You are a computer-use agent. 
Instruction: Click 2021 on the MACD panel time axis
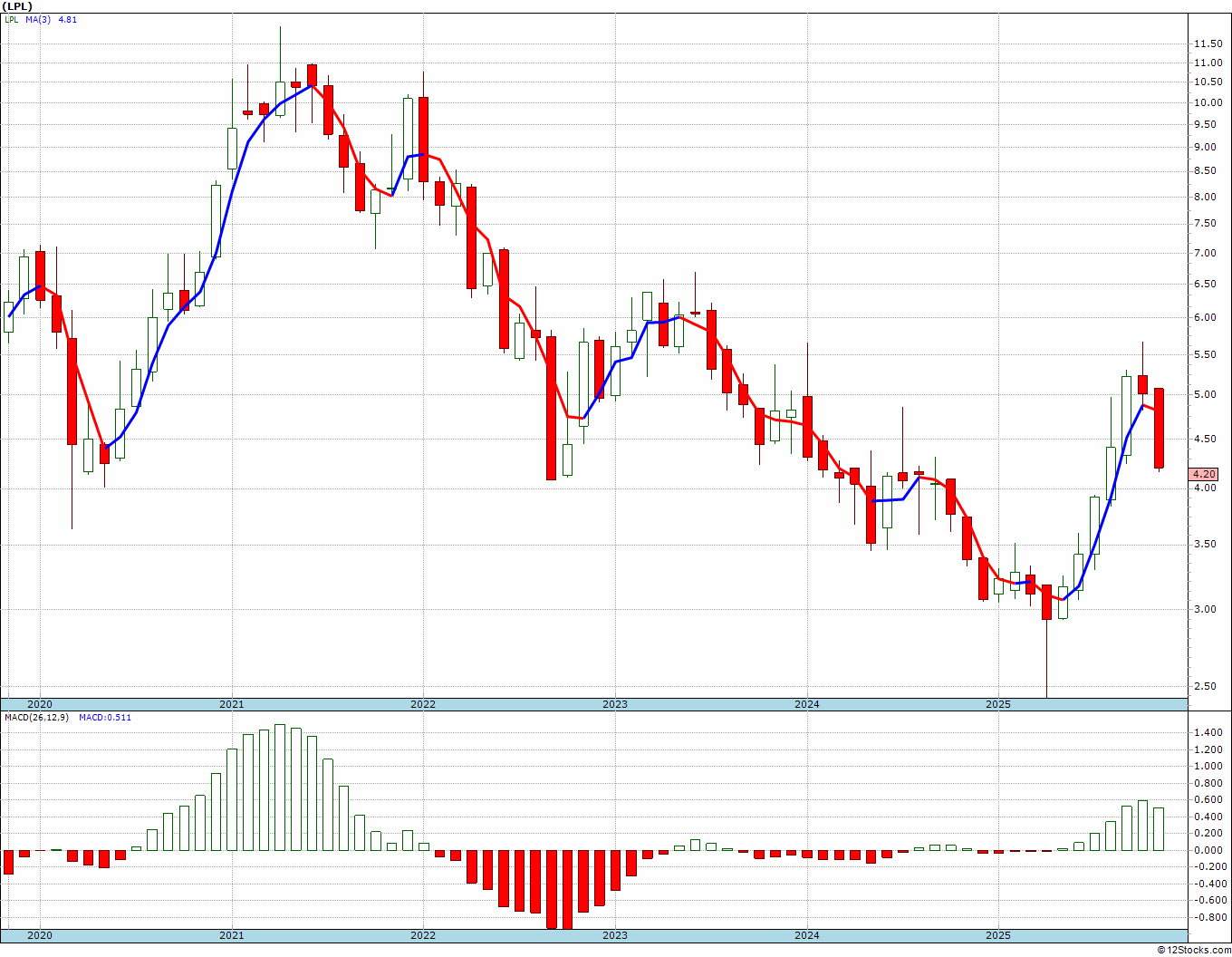[x=231, y=935]
